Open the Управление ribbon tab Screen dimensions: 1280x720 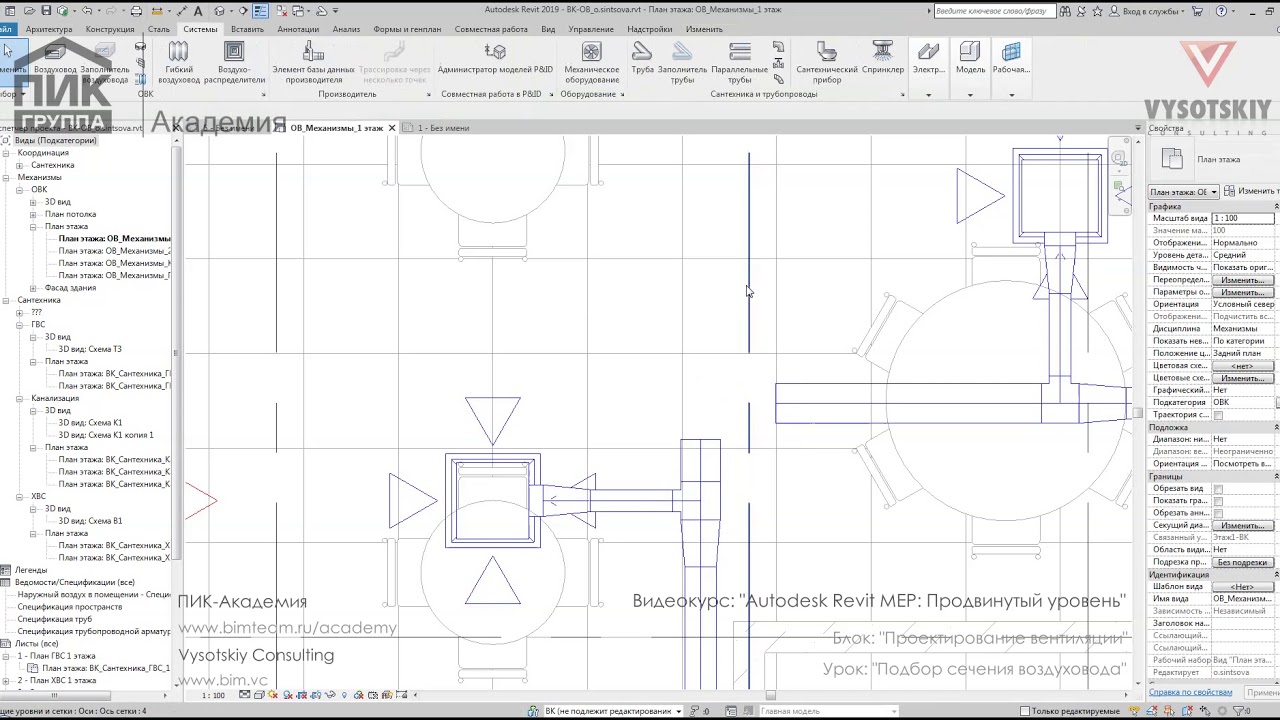(x=591, y=29)
